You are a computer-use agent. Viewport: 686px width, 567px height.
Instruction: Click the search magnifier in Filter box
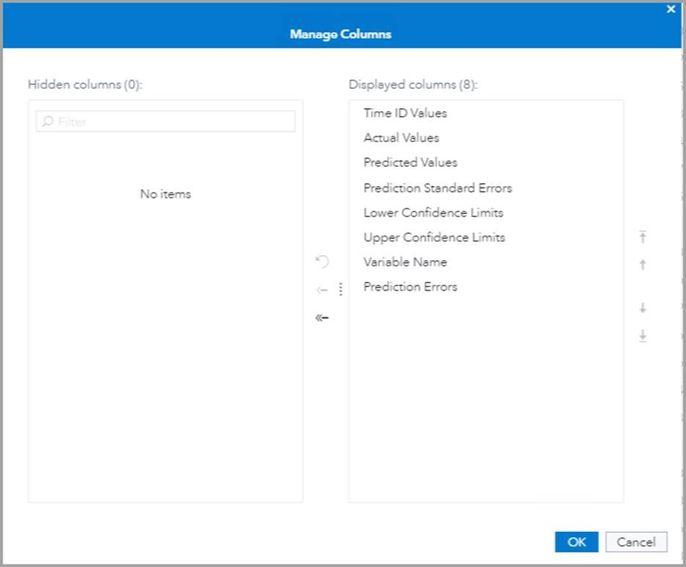coord(47,122)
